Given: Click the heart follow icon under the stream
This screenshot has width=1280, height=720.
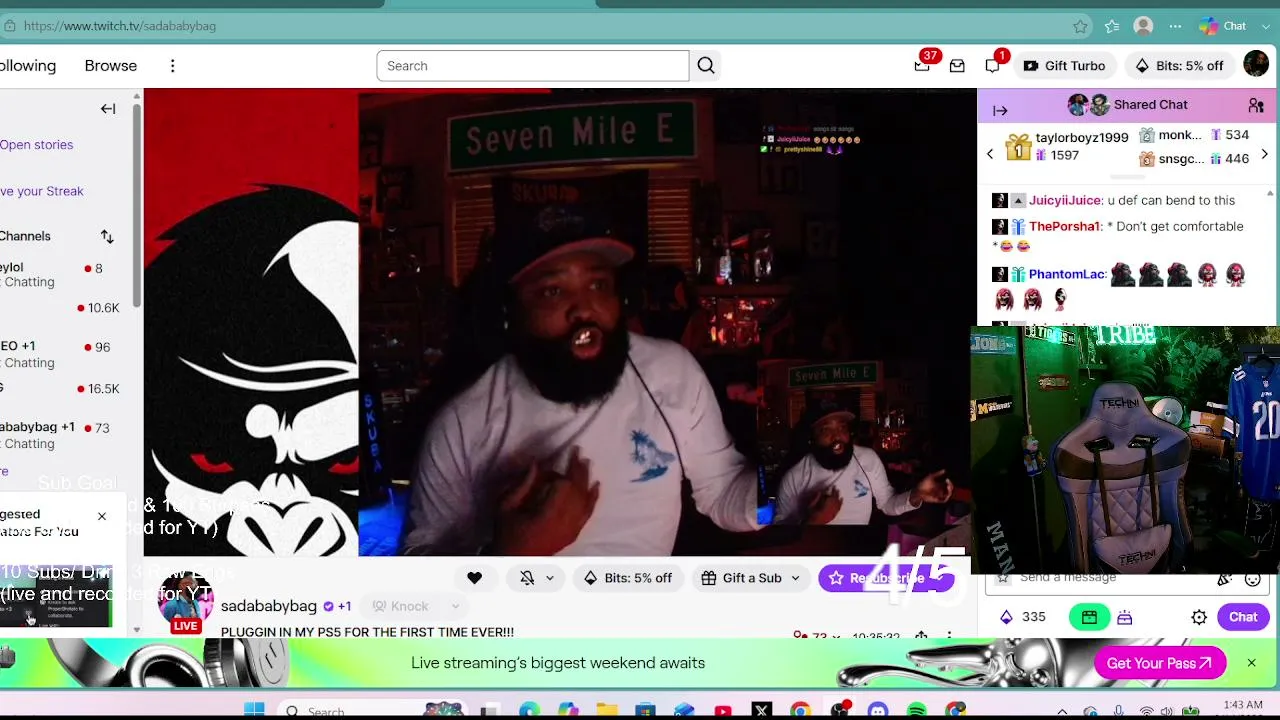Looking at the screenshot, I should [474, 578].
